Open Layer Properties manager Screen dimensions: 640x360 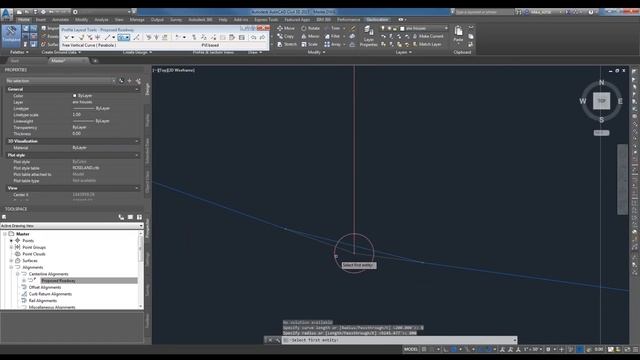[368, 36]
